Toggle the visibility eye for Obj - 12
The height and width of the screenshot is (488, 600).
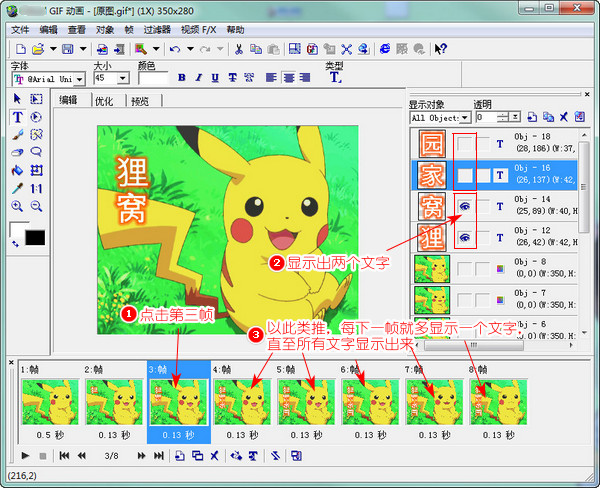point(465,238)
